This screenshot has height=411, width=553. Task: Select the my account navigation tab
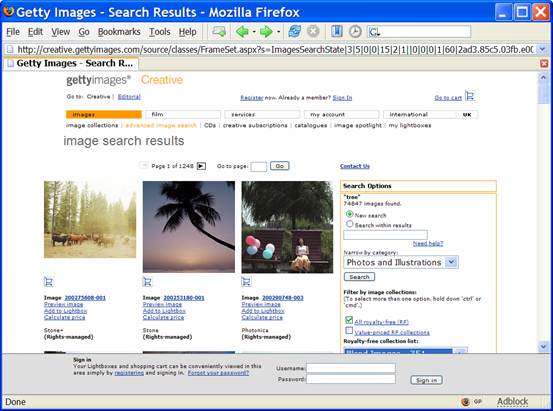click(x=341, y=114)
